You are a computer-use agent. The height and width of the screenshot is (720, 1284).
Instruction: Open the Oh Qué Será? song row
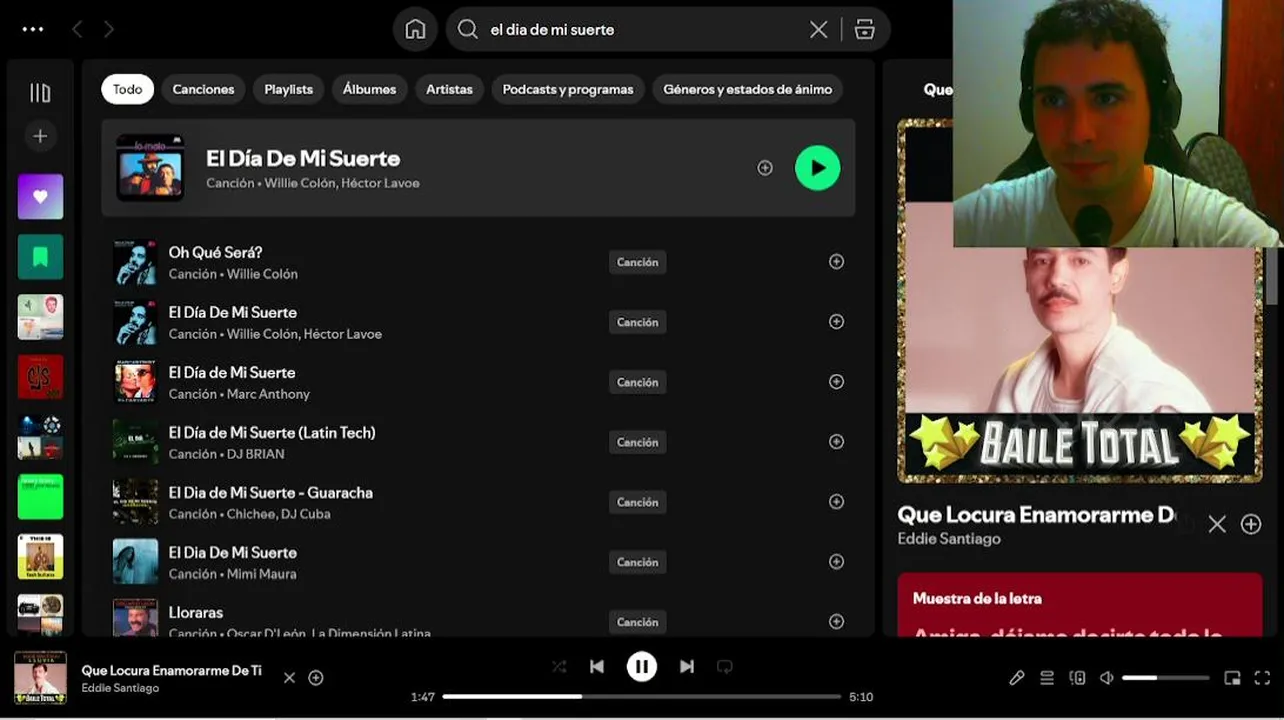(478, 262)
